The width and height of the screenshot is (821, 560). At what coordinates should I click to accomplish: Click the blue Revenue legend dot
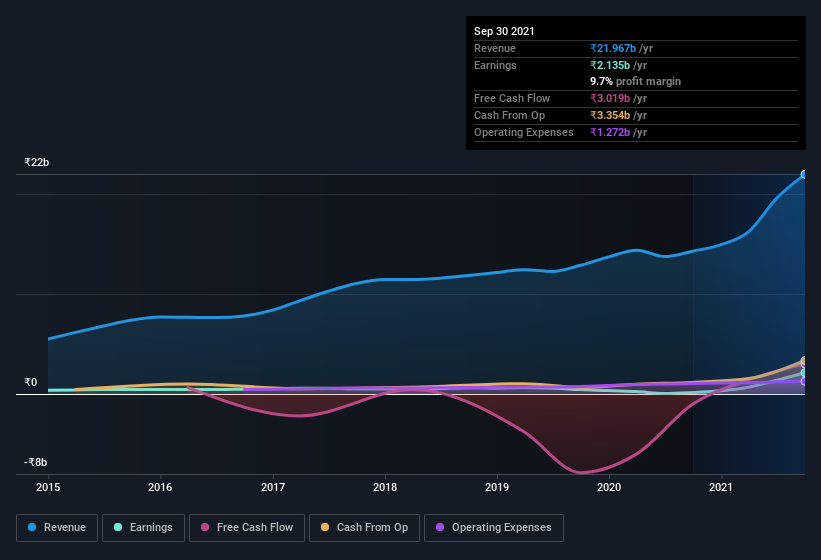click(32, 527)
